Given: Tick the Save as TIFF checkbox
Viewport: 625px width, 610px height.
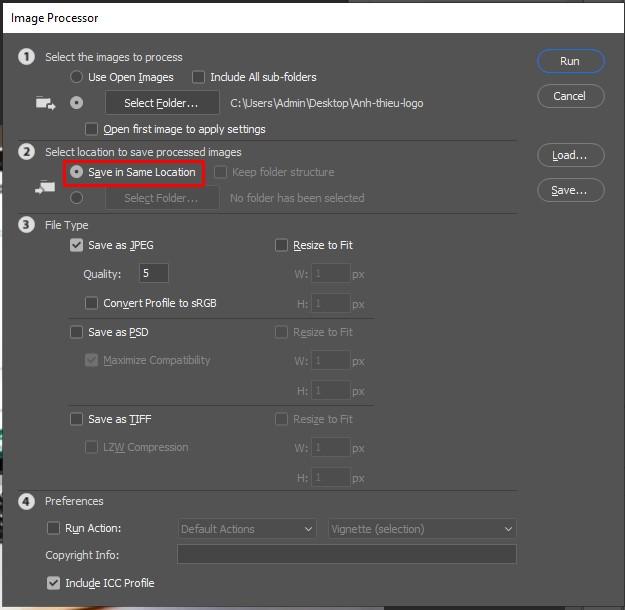Looking at the screenshot, I should point(77,419).
